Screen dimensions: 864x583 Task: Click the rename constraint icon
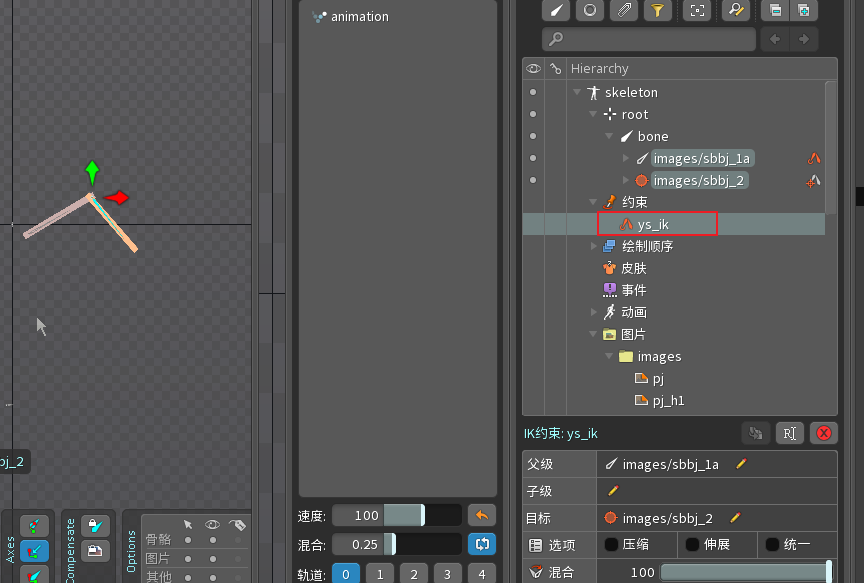coord(789,433)
